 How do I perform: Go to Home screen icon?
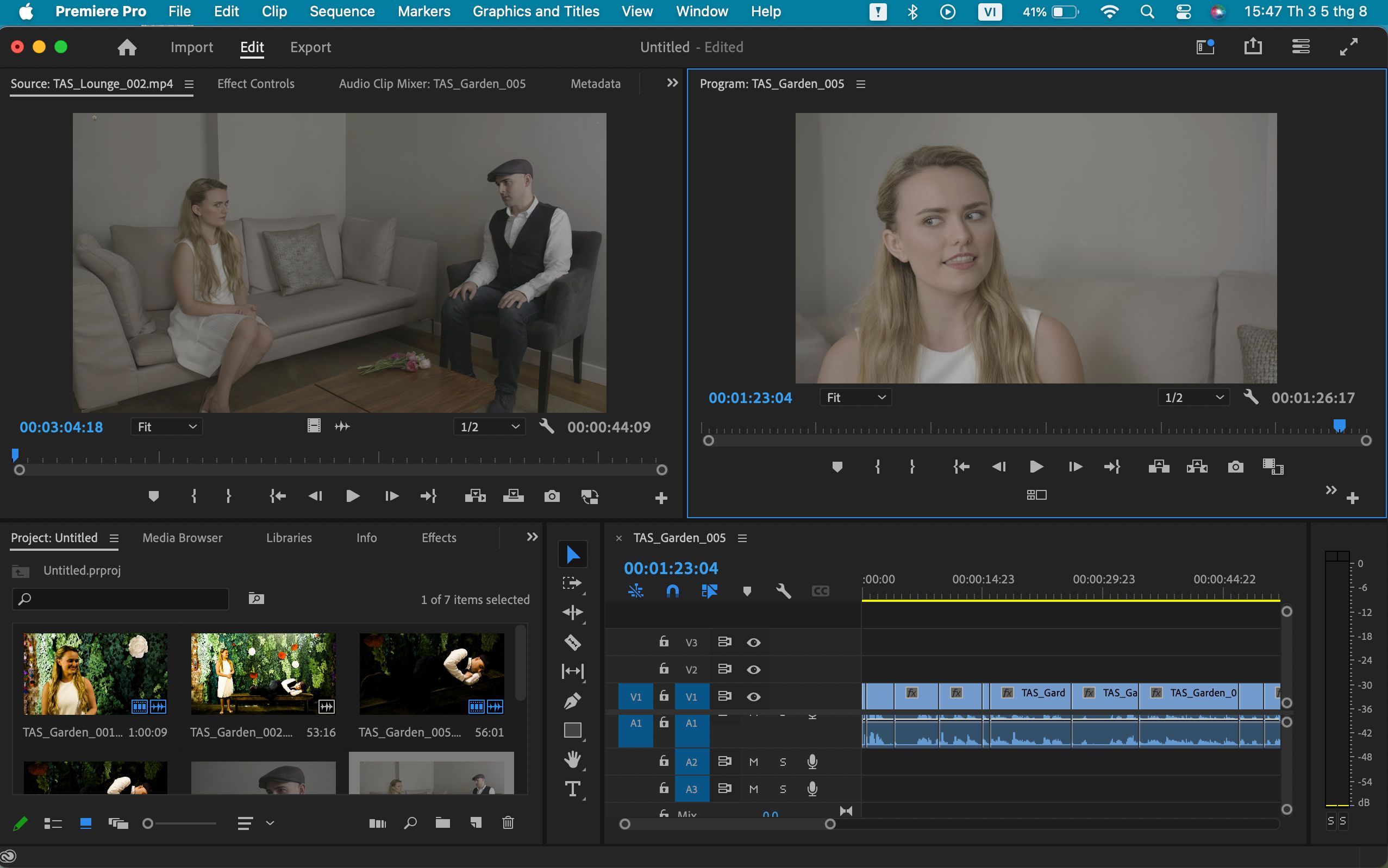(x=127, y=47)
